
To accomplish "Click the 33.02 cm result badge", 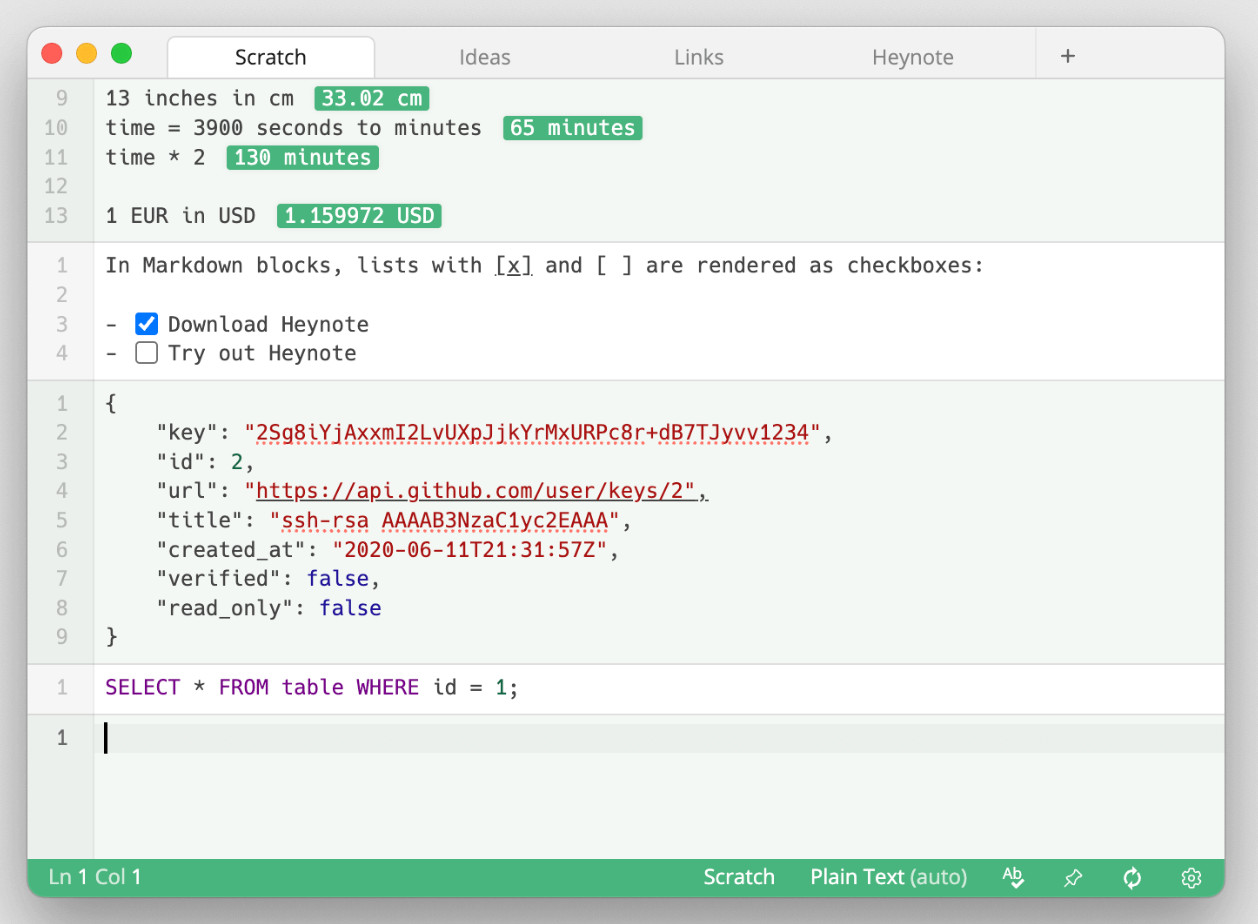I will [x=371, y=98].
